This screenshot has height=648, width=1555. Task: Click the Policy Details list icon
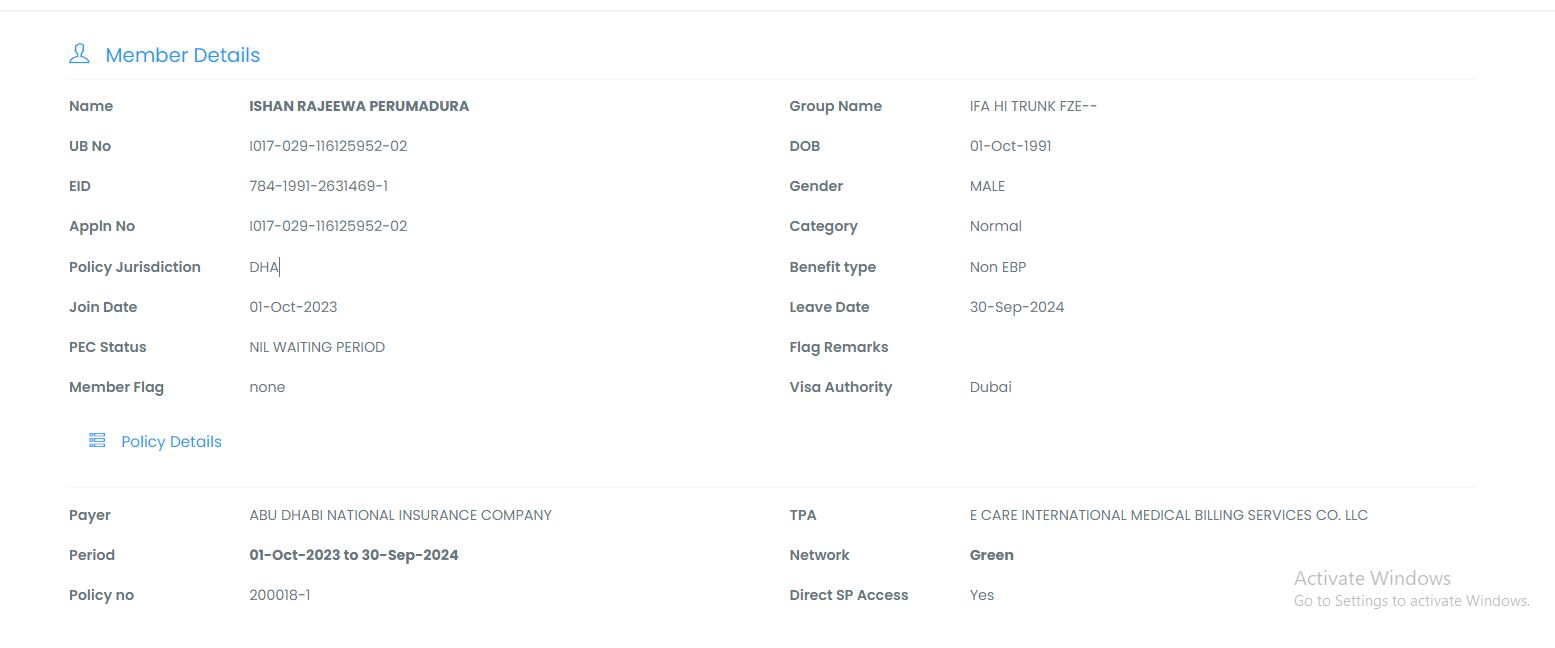(97, 440)
